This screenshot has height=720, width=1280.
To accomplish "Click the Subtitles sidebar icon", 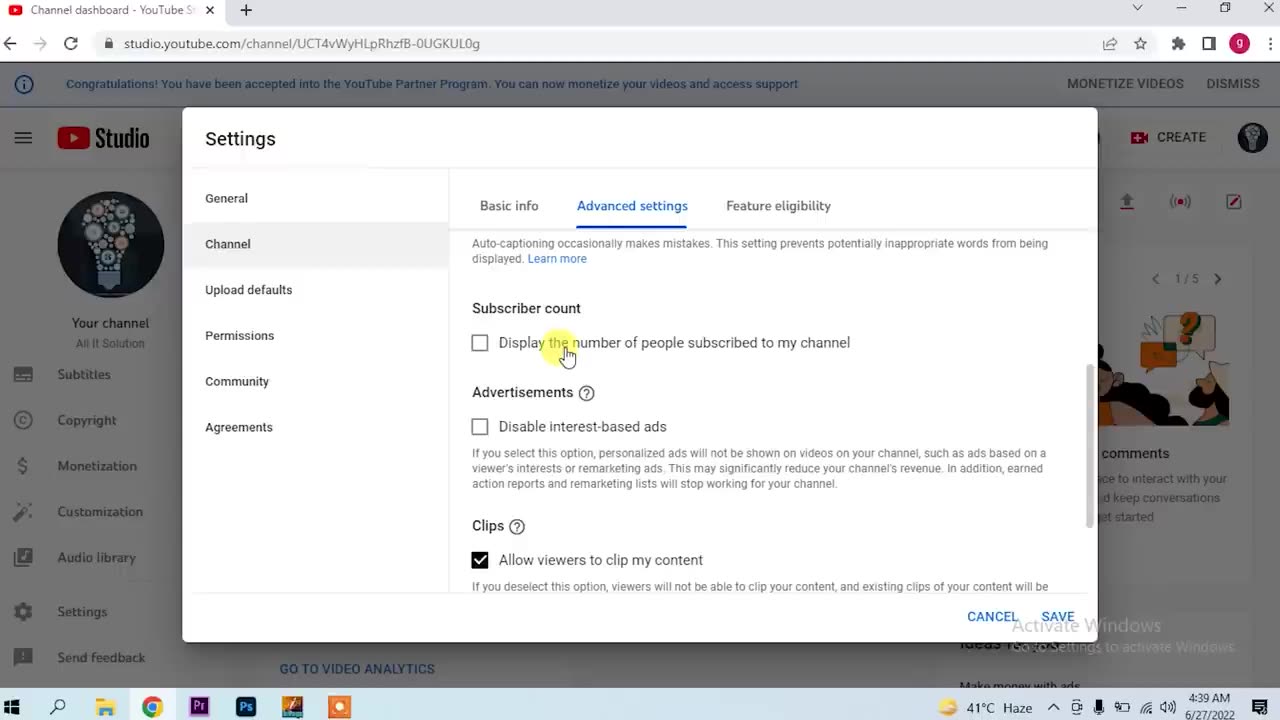I will click(23, 375).
